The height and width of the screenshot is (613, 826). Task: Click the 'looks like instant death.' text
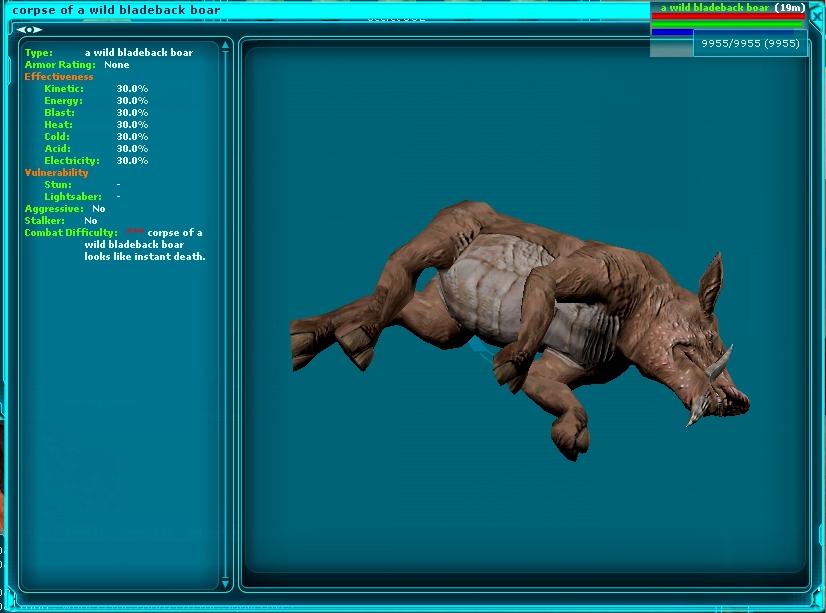145,257
